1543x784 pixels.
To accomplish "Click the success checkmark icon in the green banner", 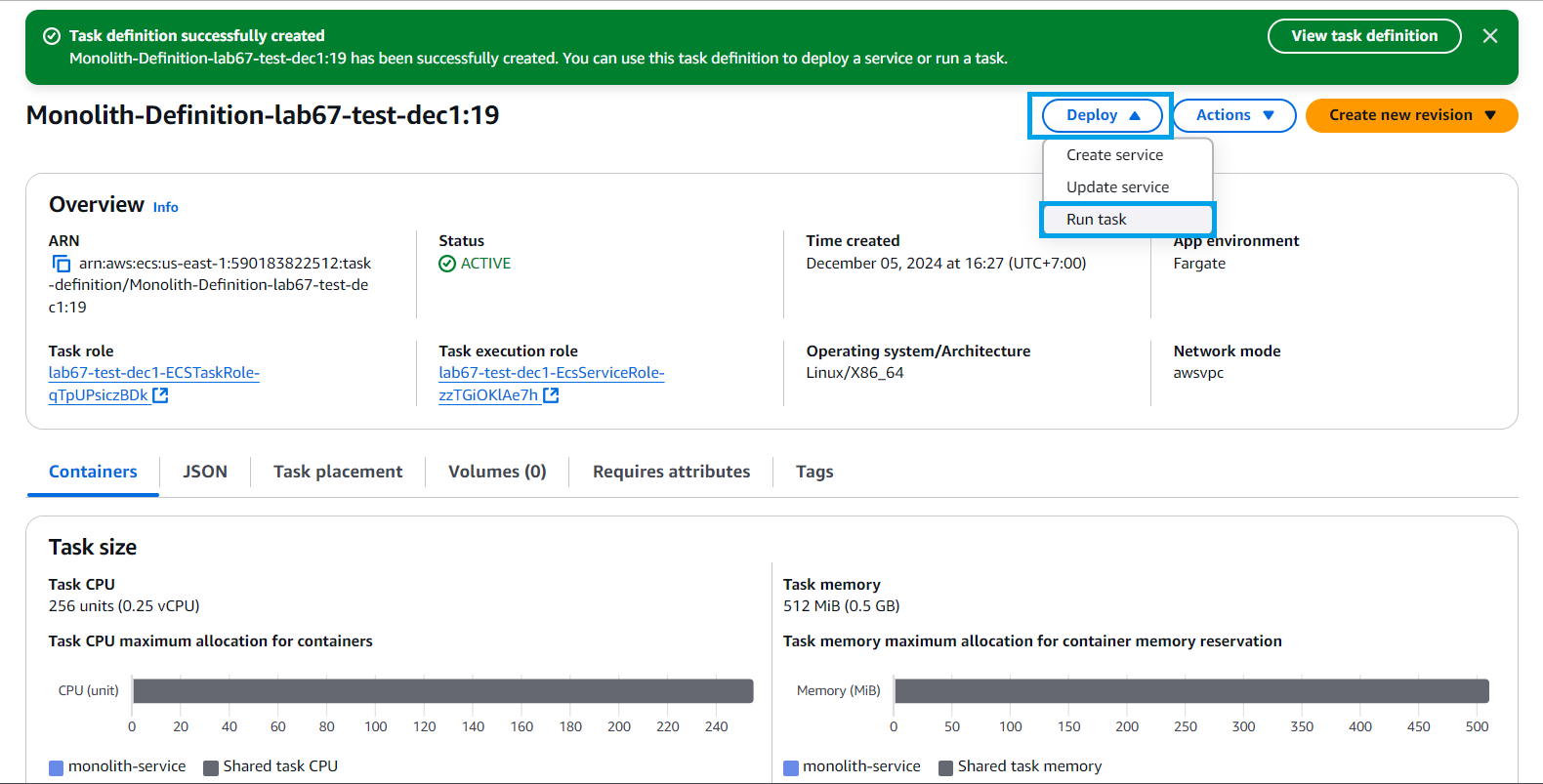I will coord(52,36).
